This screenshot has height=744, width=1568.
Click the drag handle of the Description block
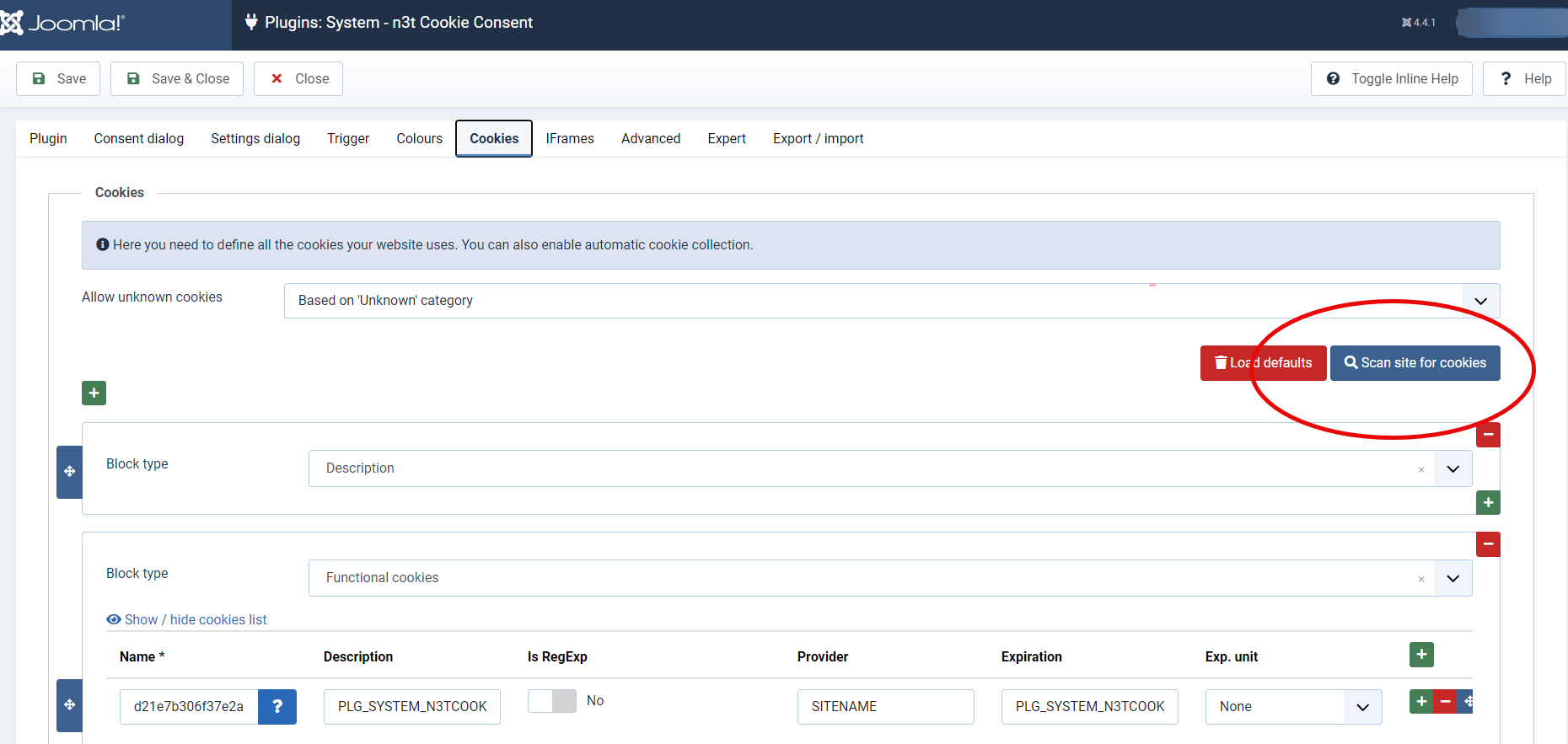pyautogui.click(x=69, y=472)
